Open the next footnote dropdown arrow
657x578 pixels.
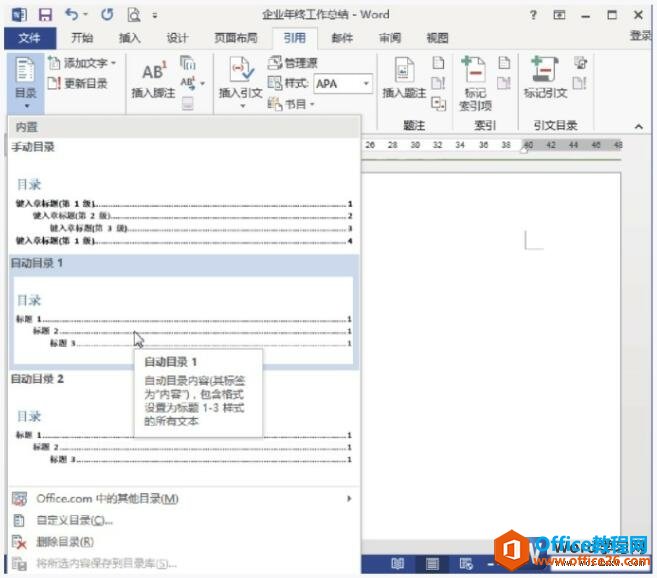pos(203,83)
